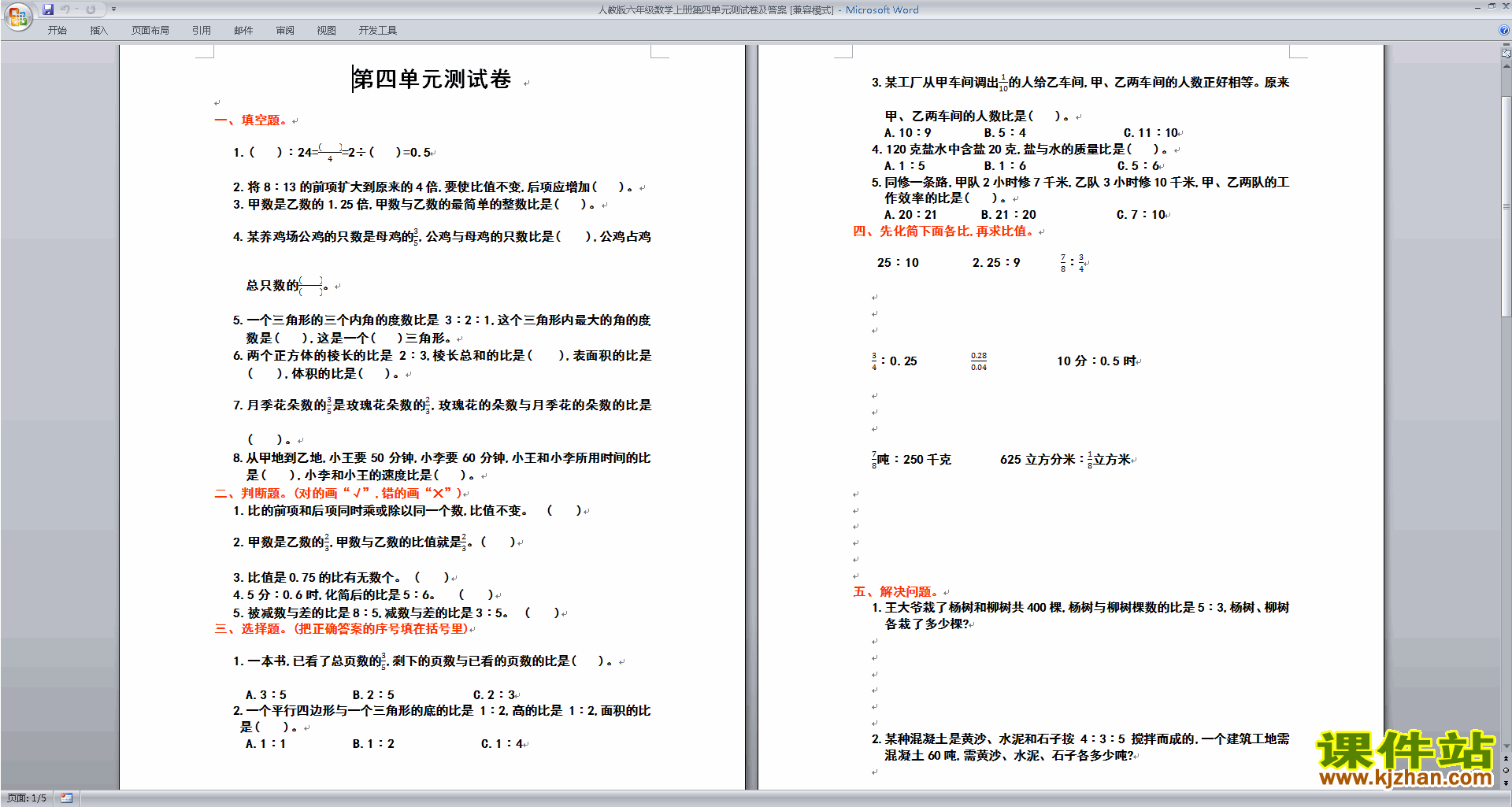Click the vertical scrollbar thumb
Image resolution: width=1512 pixels, height=807 pixels.
click(x=1506, y=206)
